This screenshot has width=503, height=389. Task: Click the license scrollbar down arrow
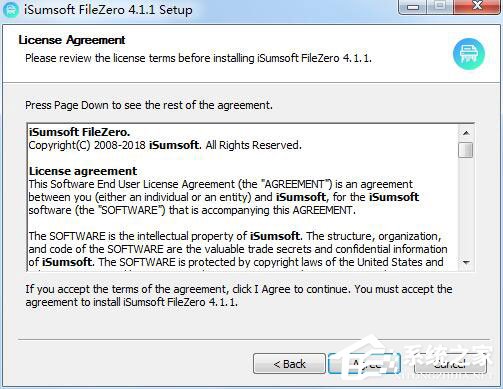466,262
